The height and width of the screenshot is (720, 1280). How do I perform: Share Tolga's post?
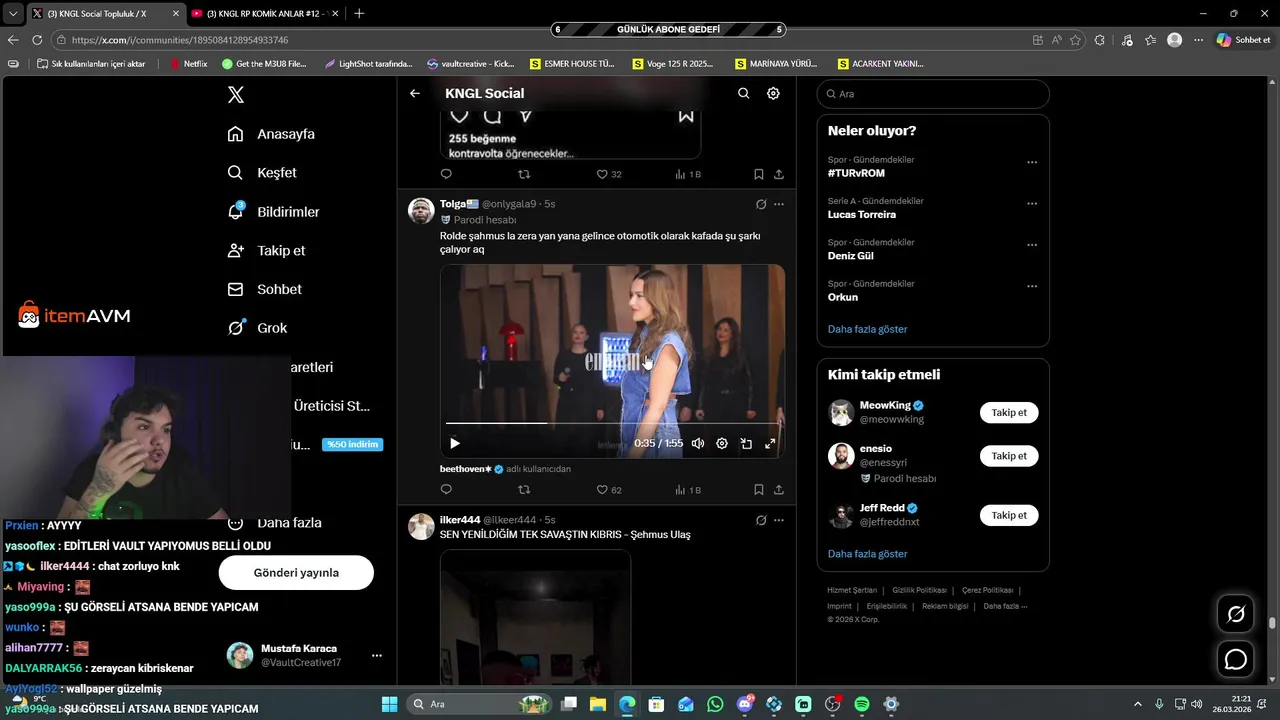(x=779, y=490)
